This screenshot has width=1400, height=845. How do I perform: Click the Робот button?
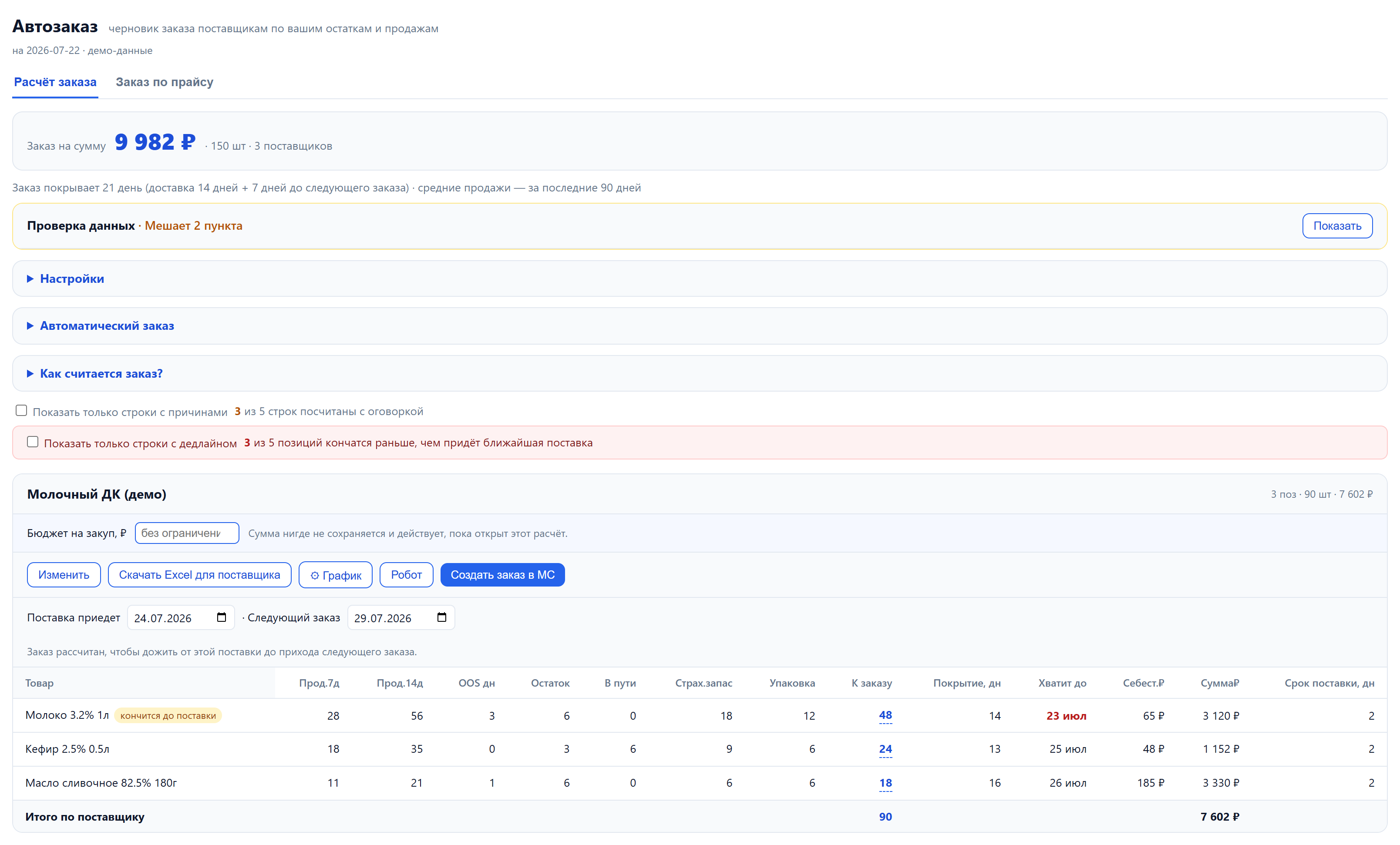pos(406,575)
